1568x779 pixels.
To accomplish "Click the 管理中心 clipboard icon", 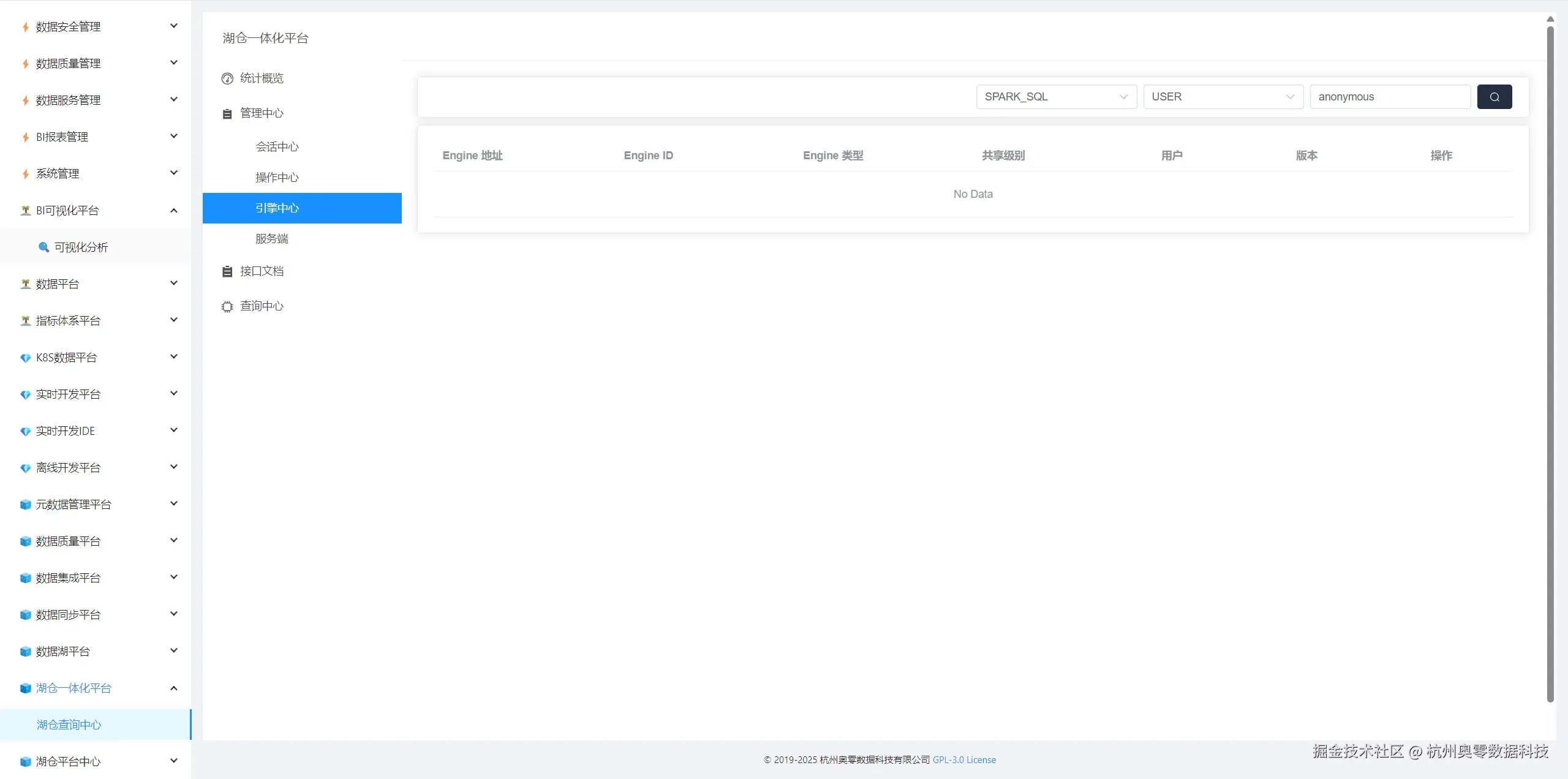I will [x=227, y=114].
